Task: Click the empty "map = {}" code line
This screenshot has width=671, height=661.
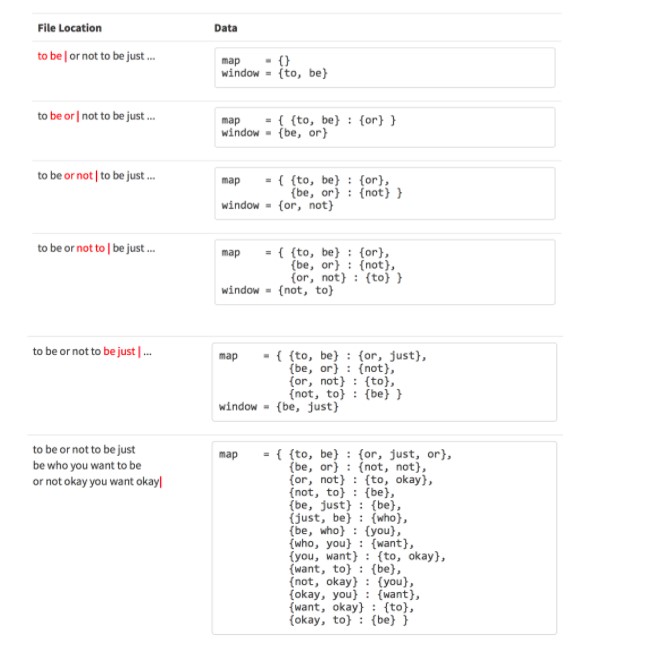Action: click(255, 61)
